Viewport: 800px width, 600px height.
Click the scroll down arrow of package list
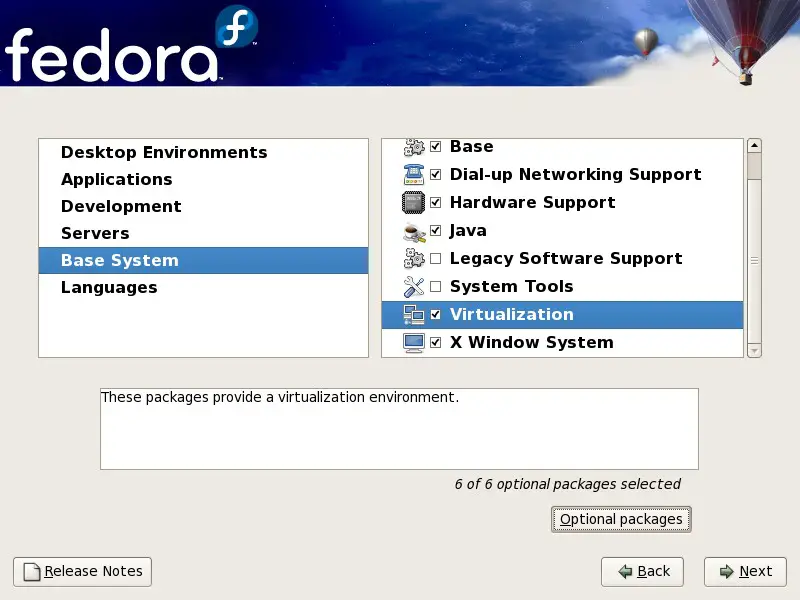tap(754, 351)
